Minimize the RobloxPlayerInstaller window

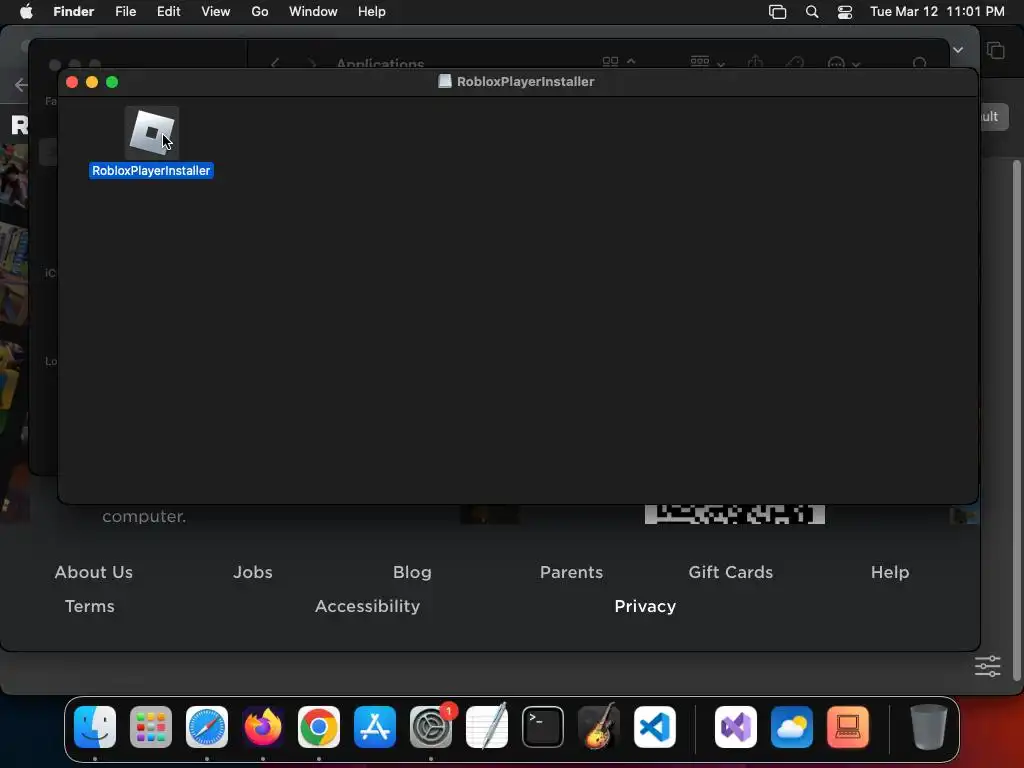[92, 82]
